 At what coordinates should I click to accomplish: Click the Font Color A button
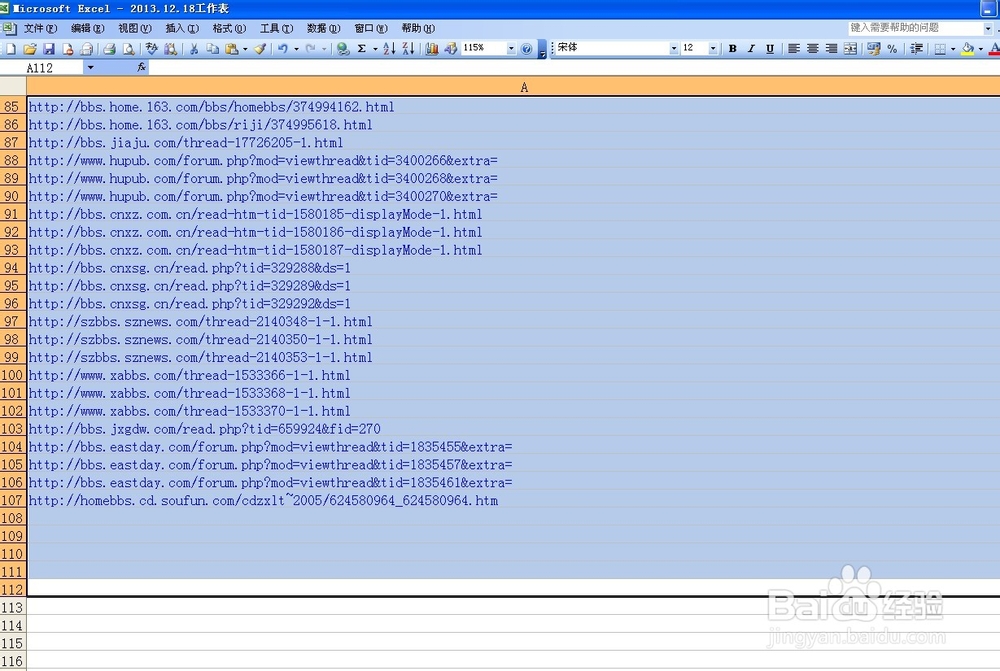point(994,48)
